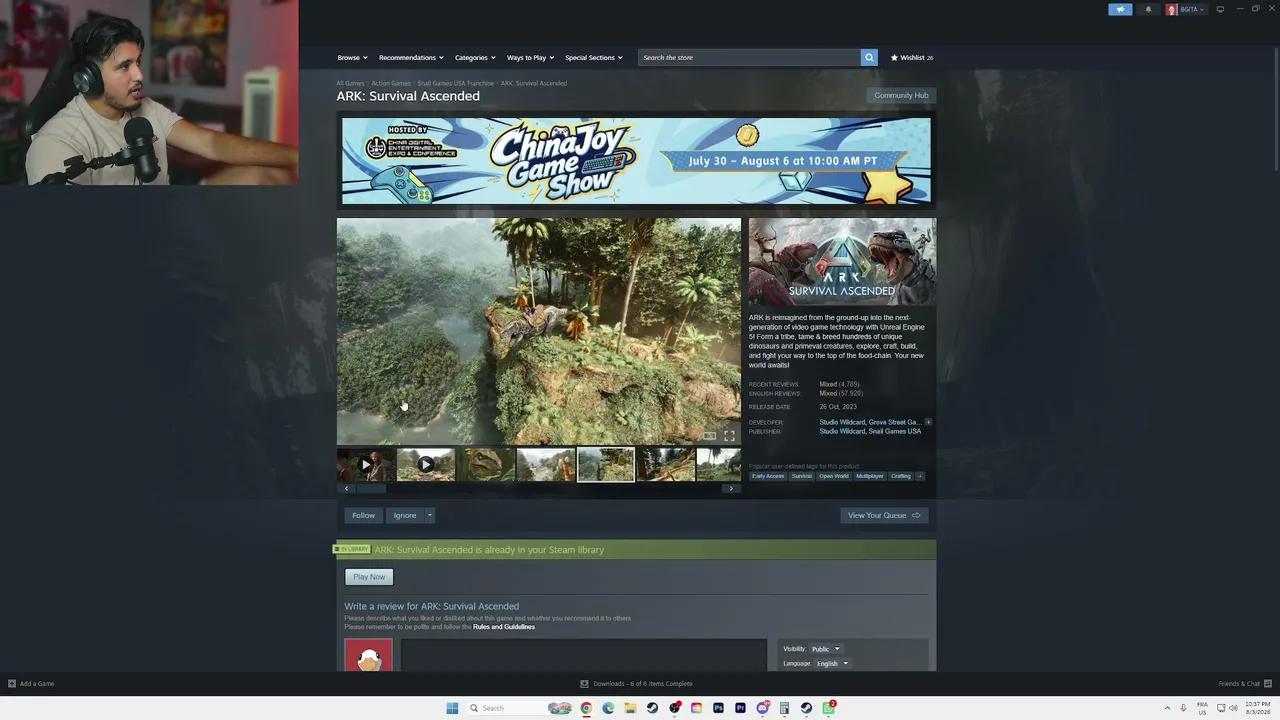Open the All Games breadcrumb link
The image size is (1280, 720).
coord(350,84)
